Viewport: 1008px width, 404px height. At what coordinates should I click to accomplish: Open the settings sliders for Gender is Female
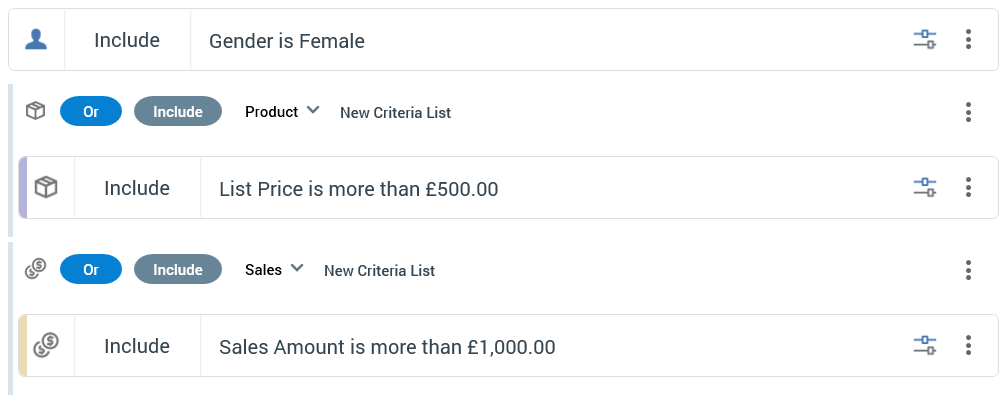tap(924, 40)
